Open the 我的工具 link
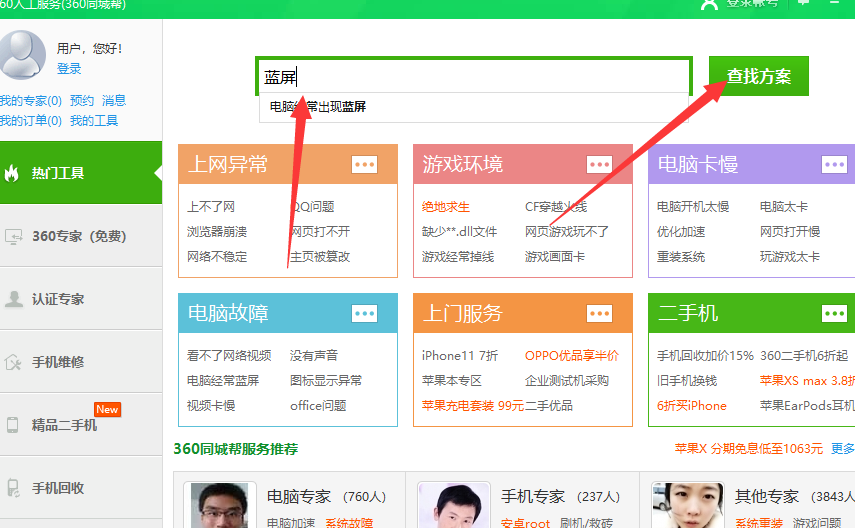The height and width of the screenshot is (528, 855). (94, 121)
